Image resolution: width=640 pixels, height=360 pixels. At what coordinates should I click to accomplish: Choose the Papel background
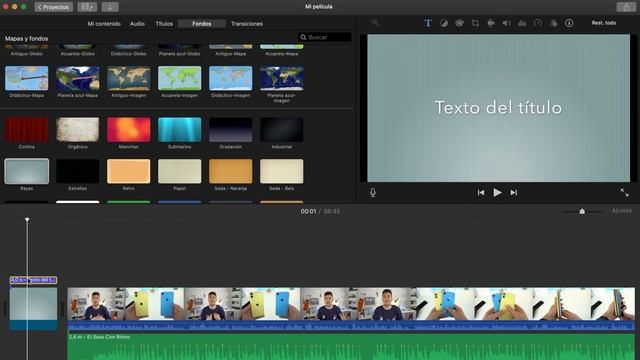(180, 171)
